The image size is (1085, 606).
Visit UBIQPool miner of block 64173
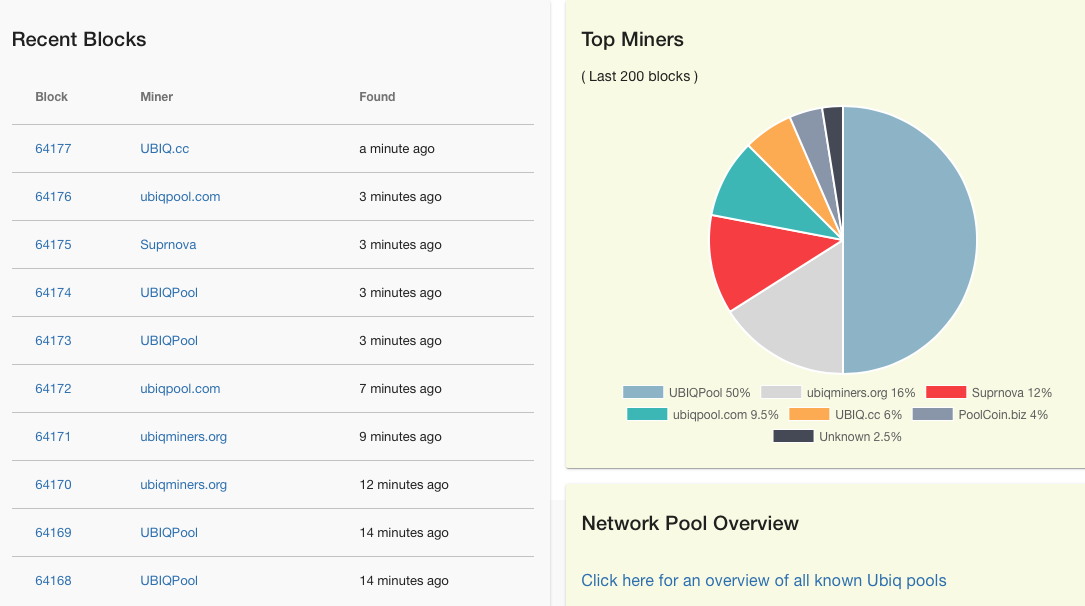click(x=169, y=340)
